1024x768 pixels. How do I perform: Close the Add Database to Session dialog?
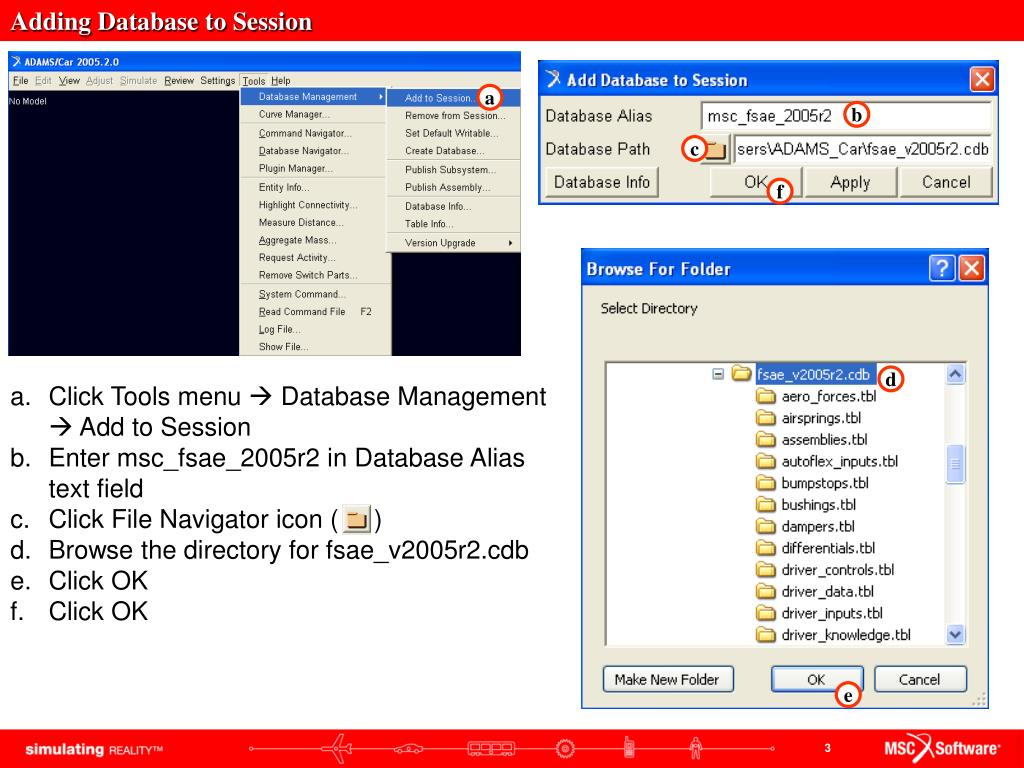(x=982, y=80)
